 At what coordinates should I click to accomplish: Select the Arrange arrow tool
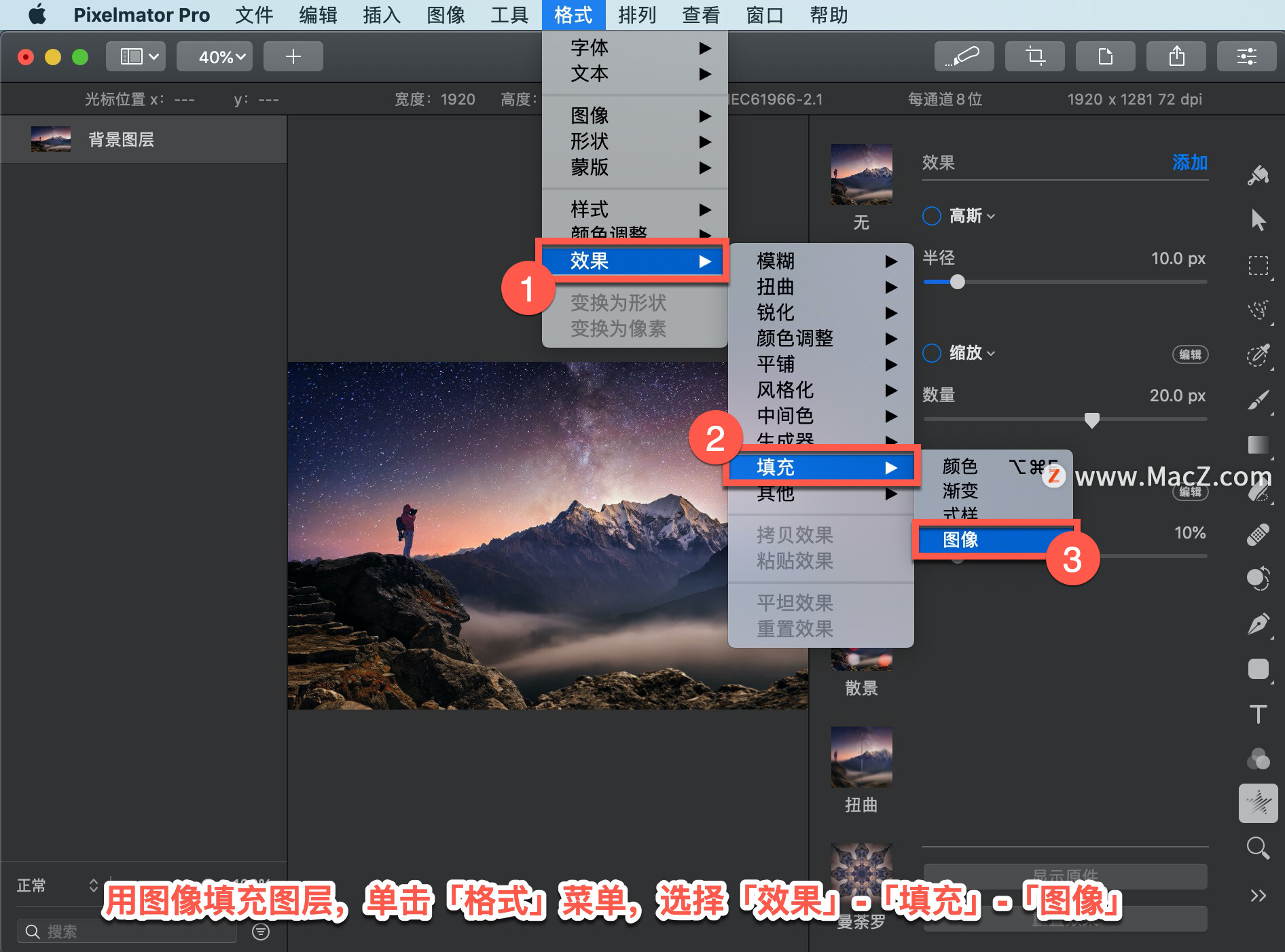(x=1258, y=220)
